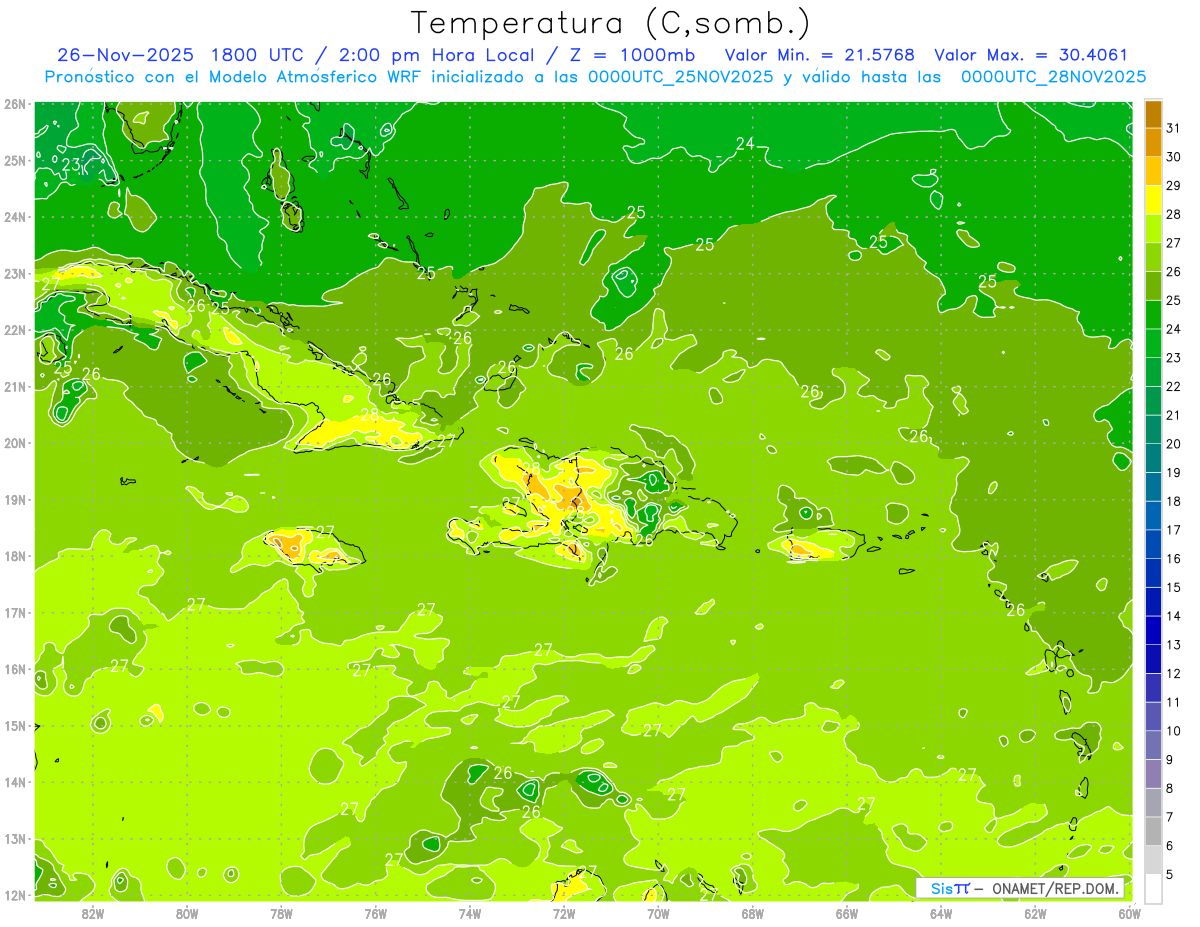This screenshot has width=1200, height=927.
Task: Click the '24' contour label on the map
Action: click(745, 144)
